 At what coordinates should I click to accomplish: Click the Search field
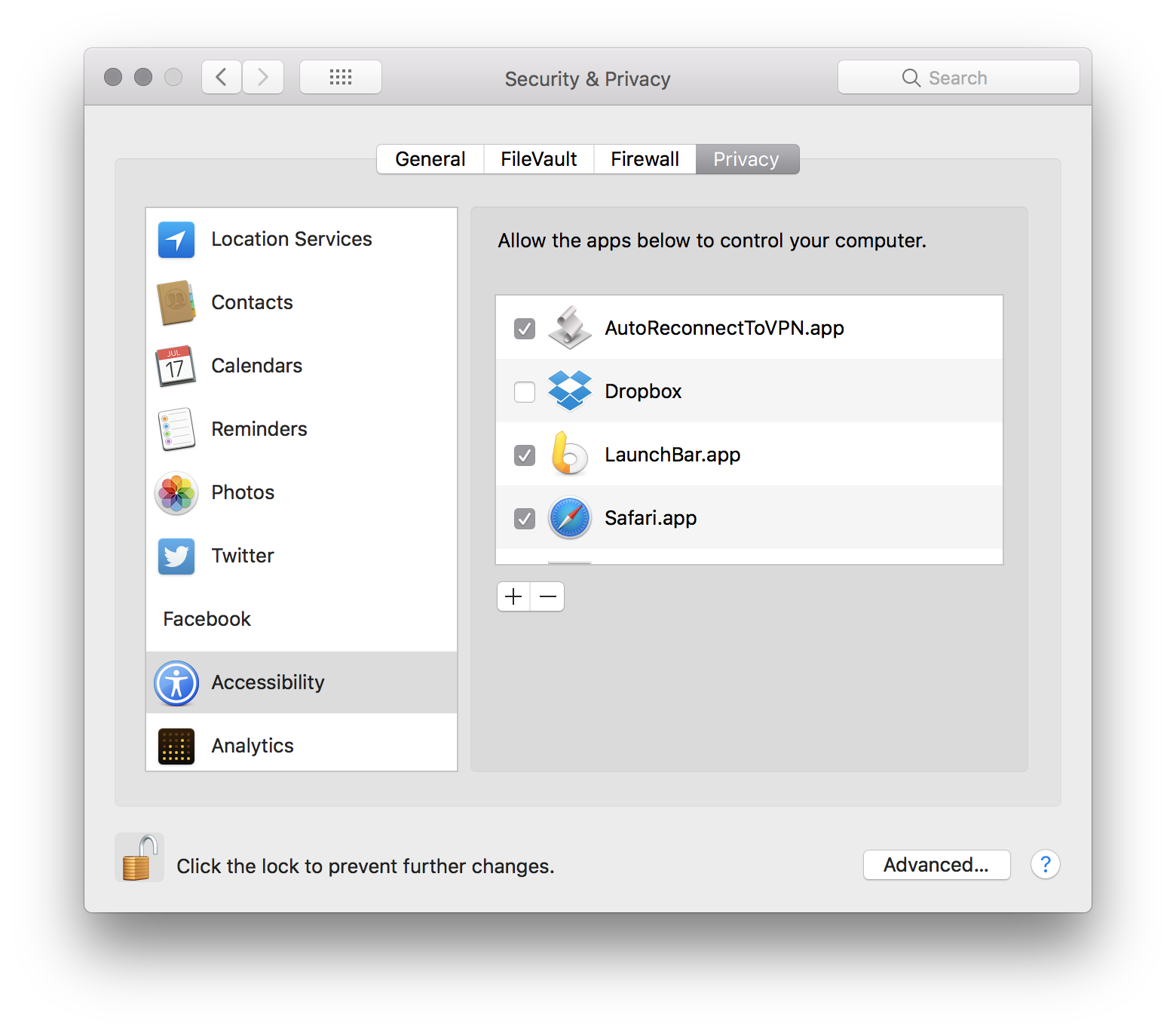click(x=959, y=77)
